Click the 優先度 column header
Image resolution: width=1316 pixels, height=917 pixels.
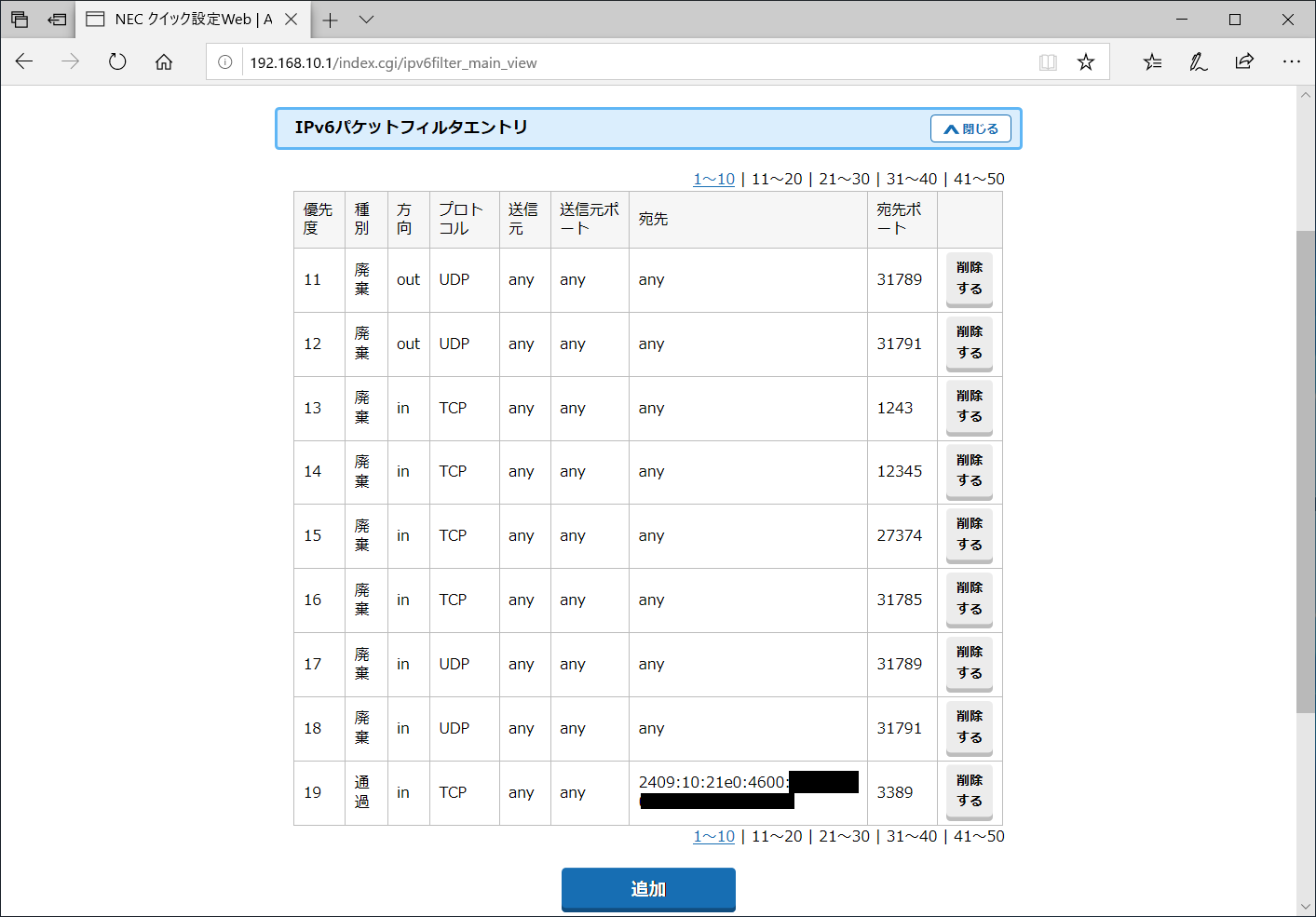(319, 220)
